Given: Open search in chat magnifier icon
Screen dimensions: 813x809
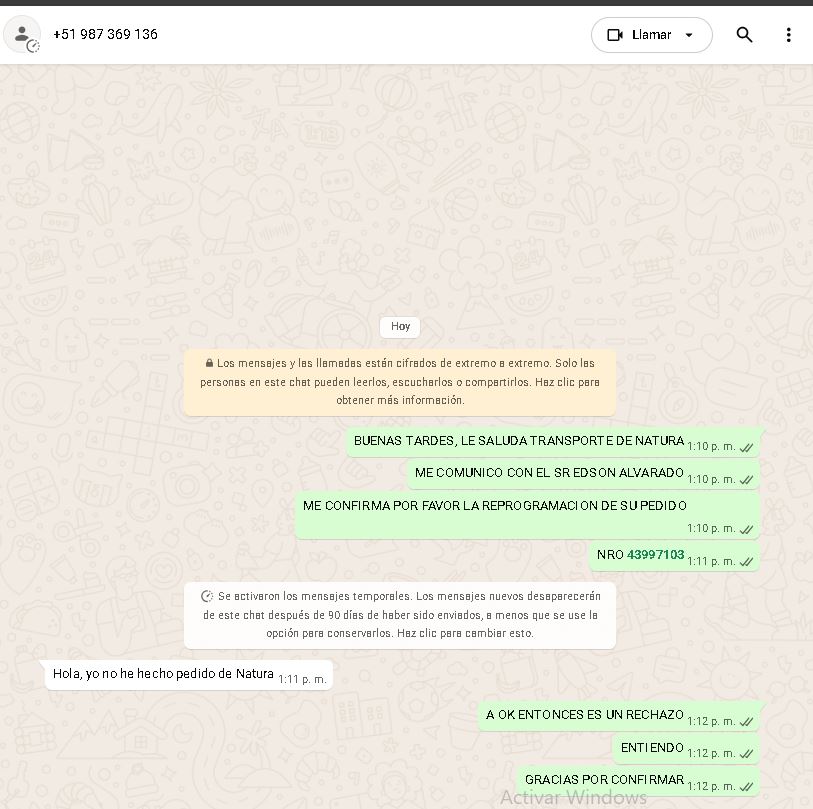Looking at the screenshot, I should [x=744, y=34].
